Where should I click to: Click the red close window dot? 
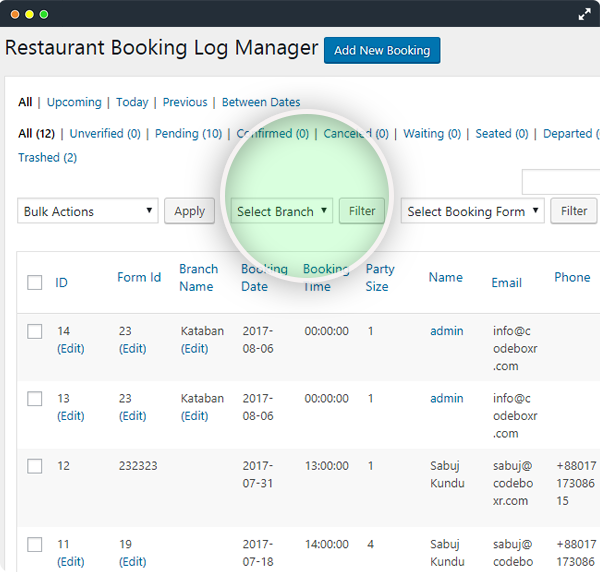coord(15,15)
